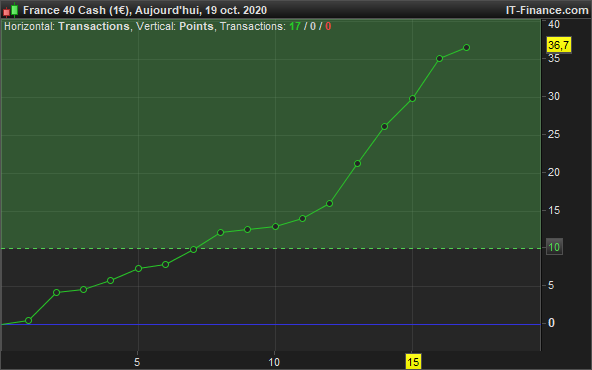The height and width of the screenshot is (370, 592).
Task: Open the IT-Finance.com link
Action: (547, 10)
